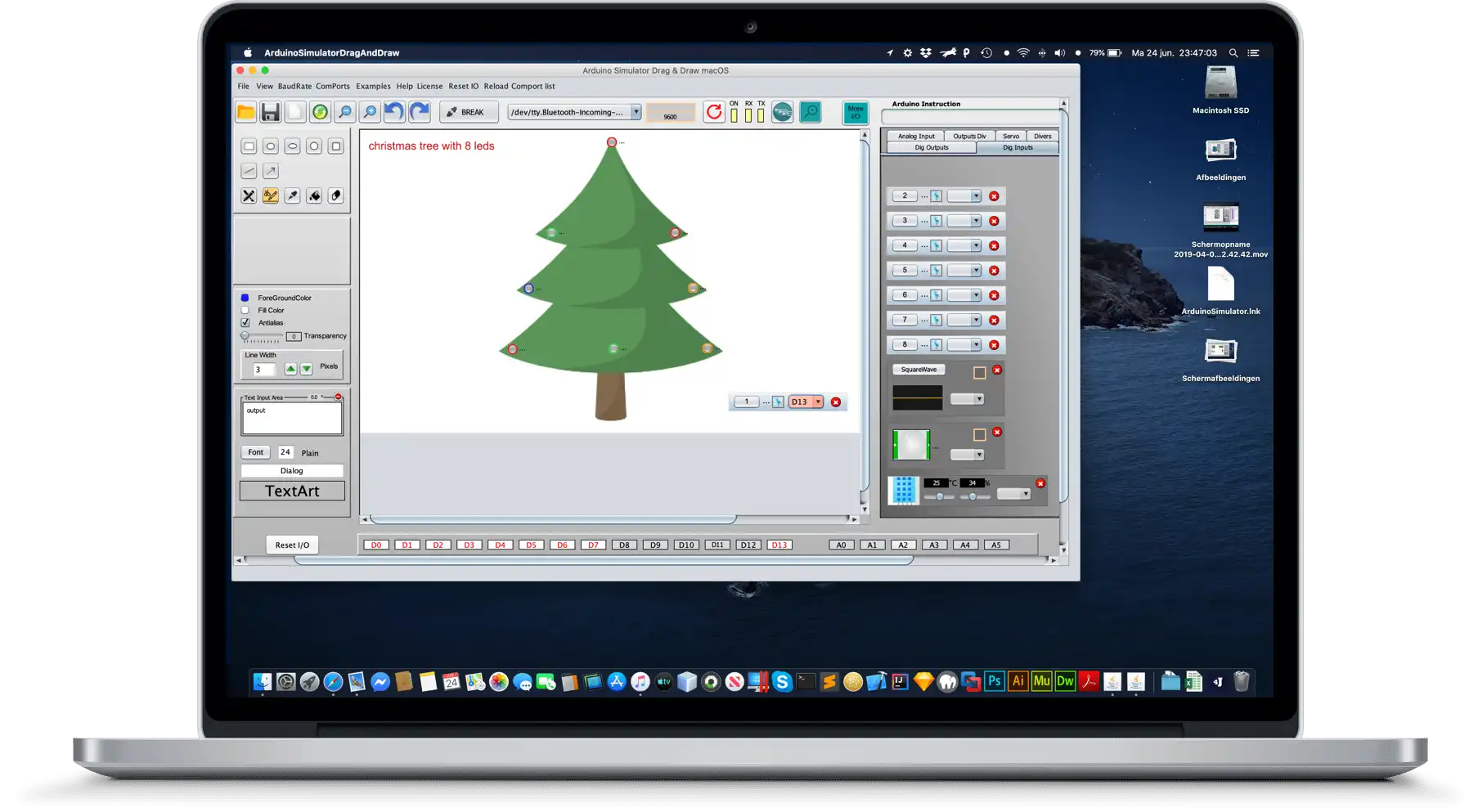This screenshot has height=812, width=1478.
Task: Remove digital input row 2
Action: pyautogui.click(x=994, y=196)
